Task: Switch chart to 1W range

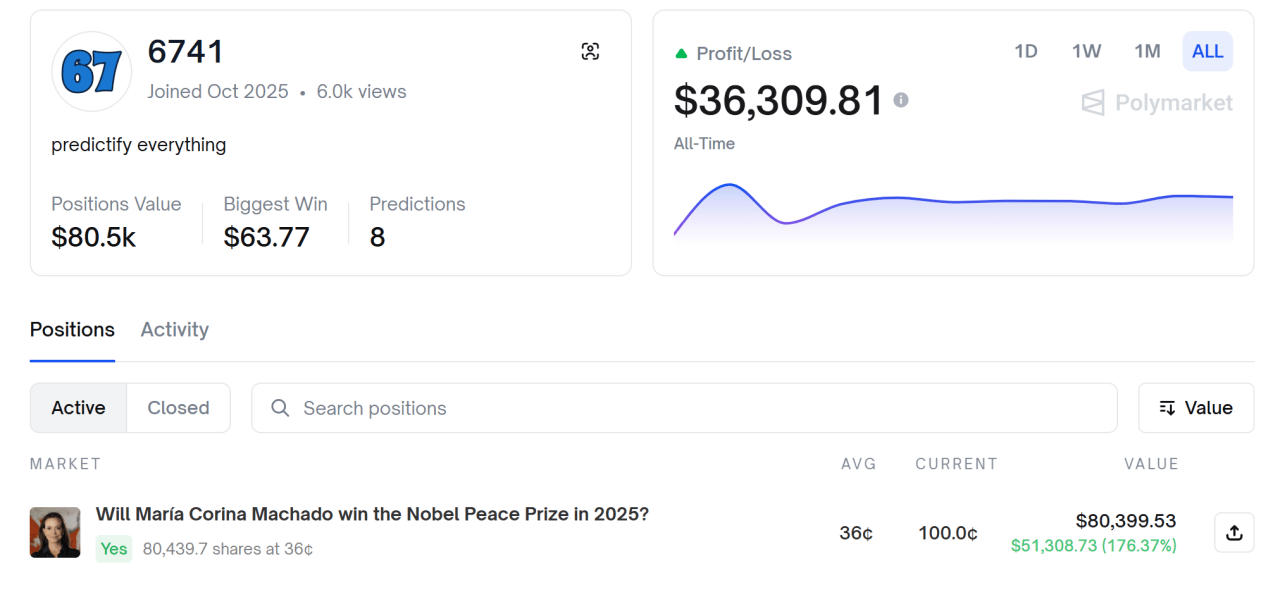Action: (x=1086, y=52)
